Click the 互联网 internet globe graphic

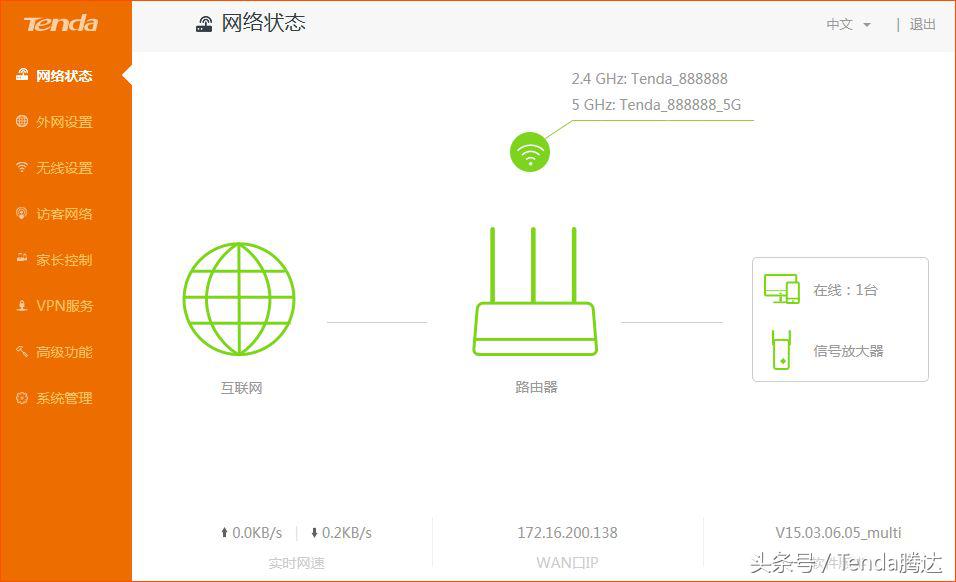click(238, 297)
